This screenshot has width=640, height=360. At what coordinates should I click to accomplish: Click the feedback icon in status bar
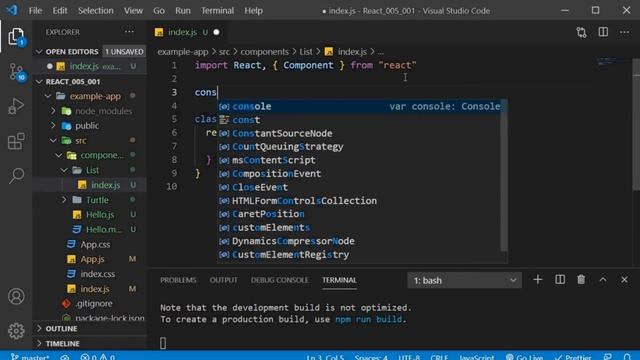coord(608,357)
